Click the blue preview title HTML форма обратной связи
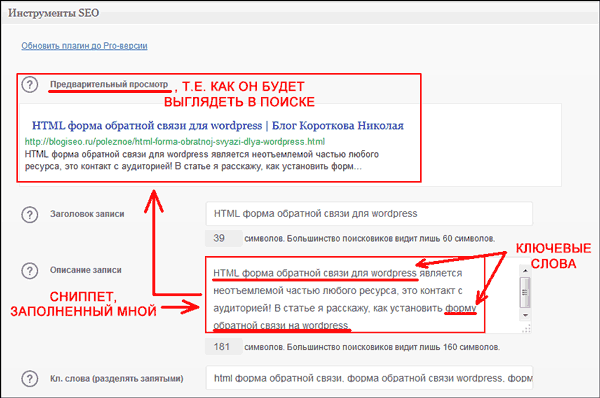This screenshot has height=398, width=600. pyautogui.click(x=218, y=126)
